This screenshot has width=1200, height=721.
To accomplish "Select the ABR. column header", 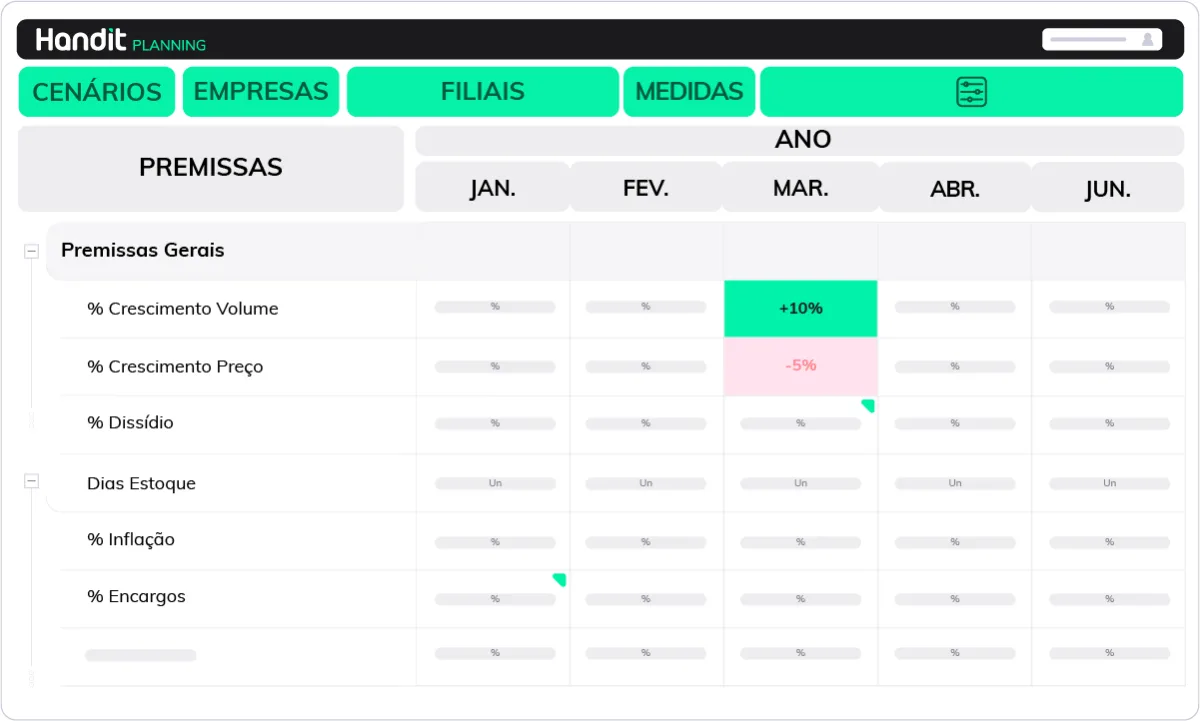I will click(x=955, y=188).
